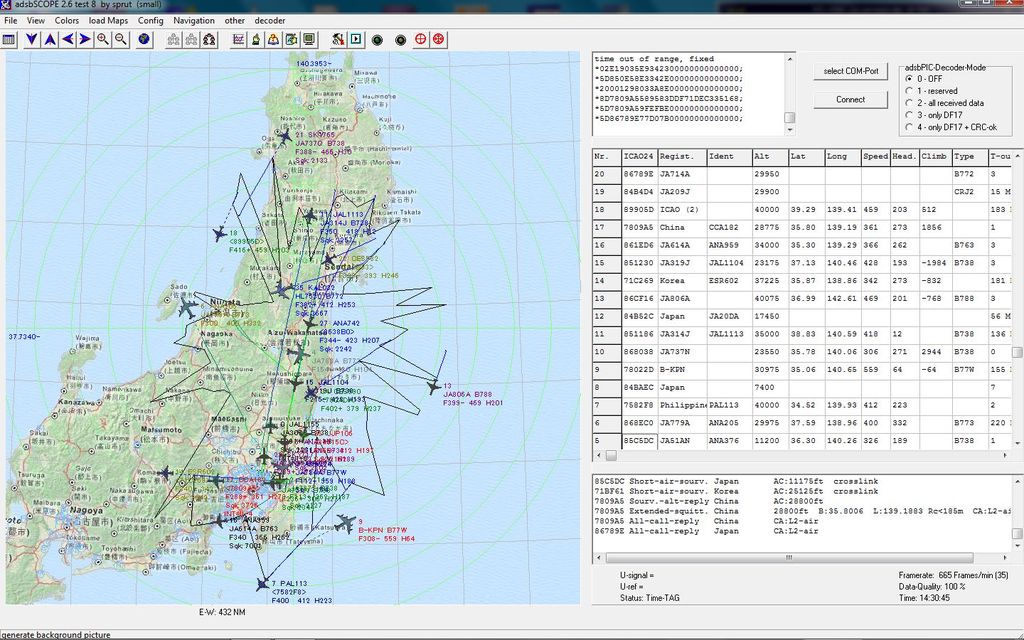1024x640 pixels.
Task: Click the Connect button
Action: point(850,99)
